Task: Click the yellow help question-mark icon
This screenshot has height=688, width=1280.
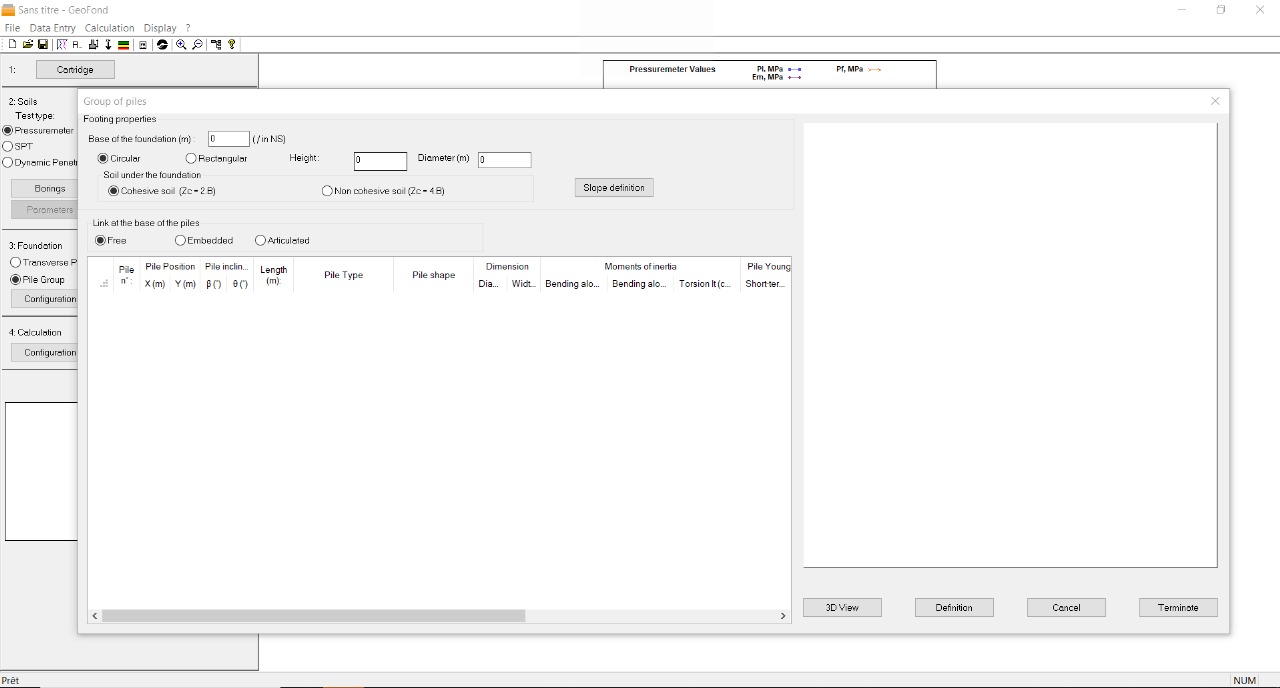Action: [x=232, y=44]
